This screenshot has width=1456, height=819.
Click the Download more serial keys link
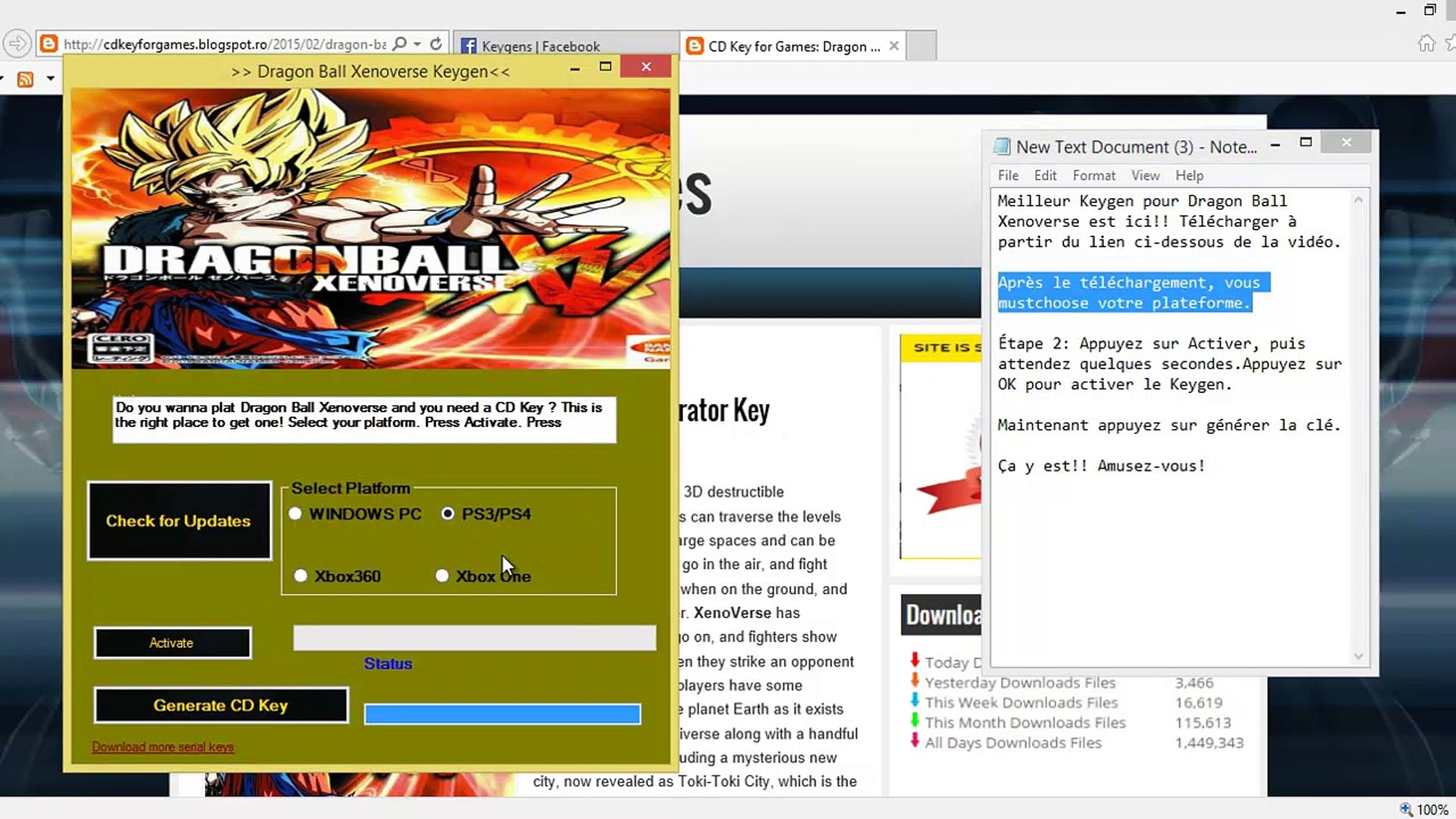point(162,747)
